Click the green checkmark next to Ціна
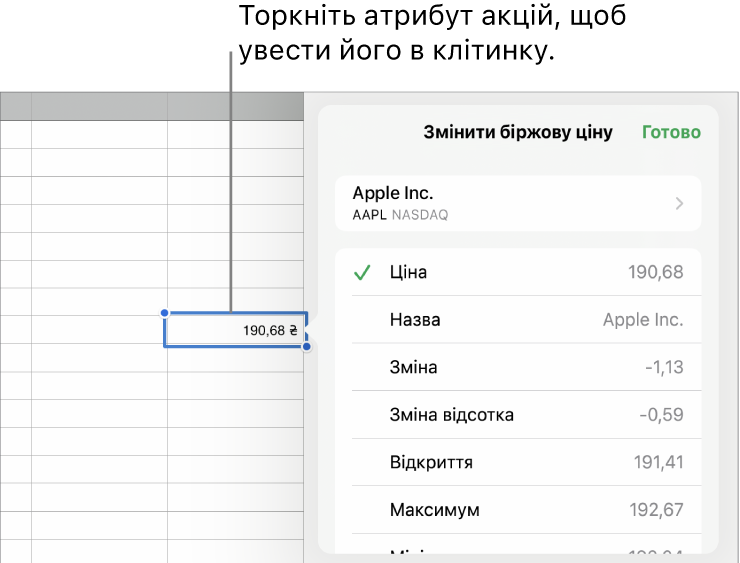This screenshot has height=563, width=740. 362,272
